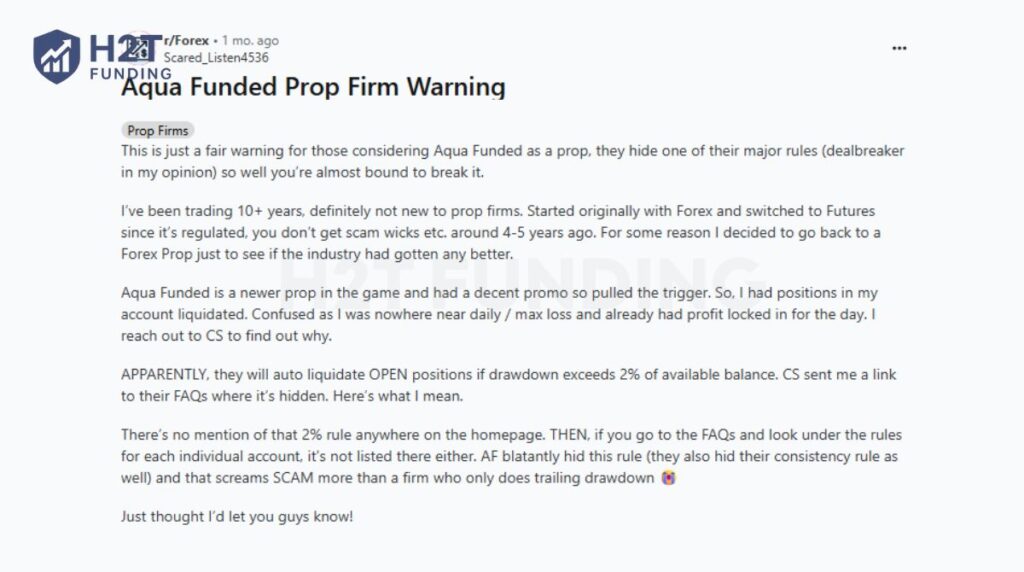Click the large "H2T" logo lettering

point(118,47)
